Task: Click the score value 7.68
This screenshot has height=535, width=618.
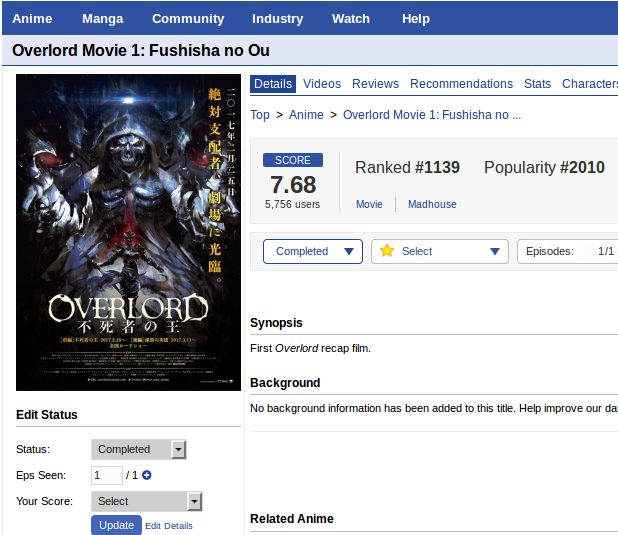Action: tap(293, 185)
